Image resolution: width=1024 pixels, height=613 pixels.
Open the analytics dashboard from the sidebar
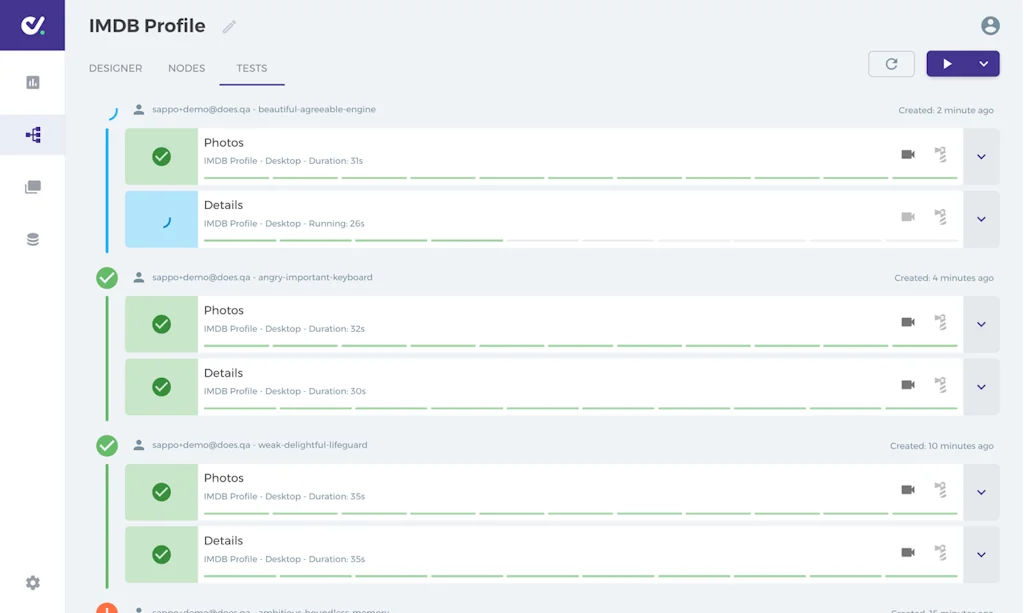pos(34,80)
